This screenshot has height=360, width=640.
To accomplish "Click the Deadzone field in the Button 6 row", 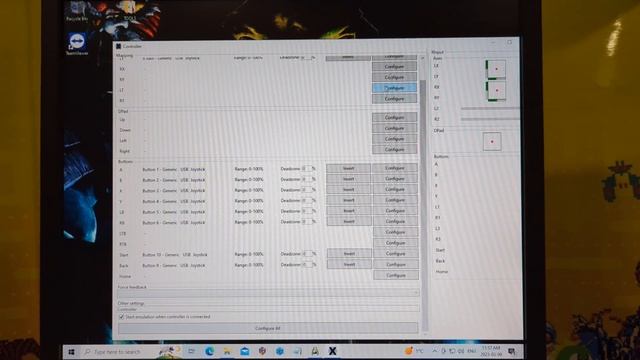I will (x=307, y=221).
